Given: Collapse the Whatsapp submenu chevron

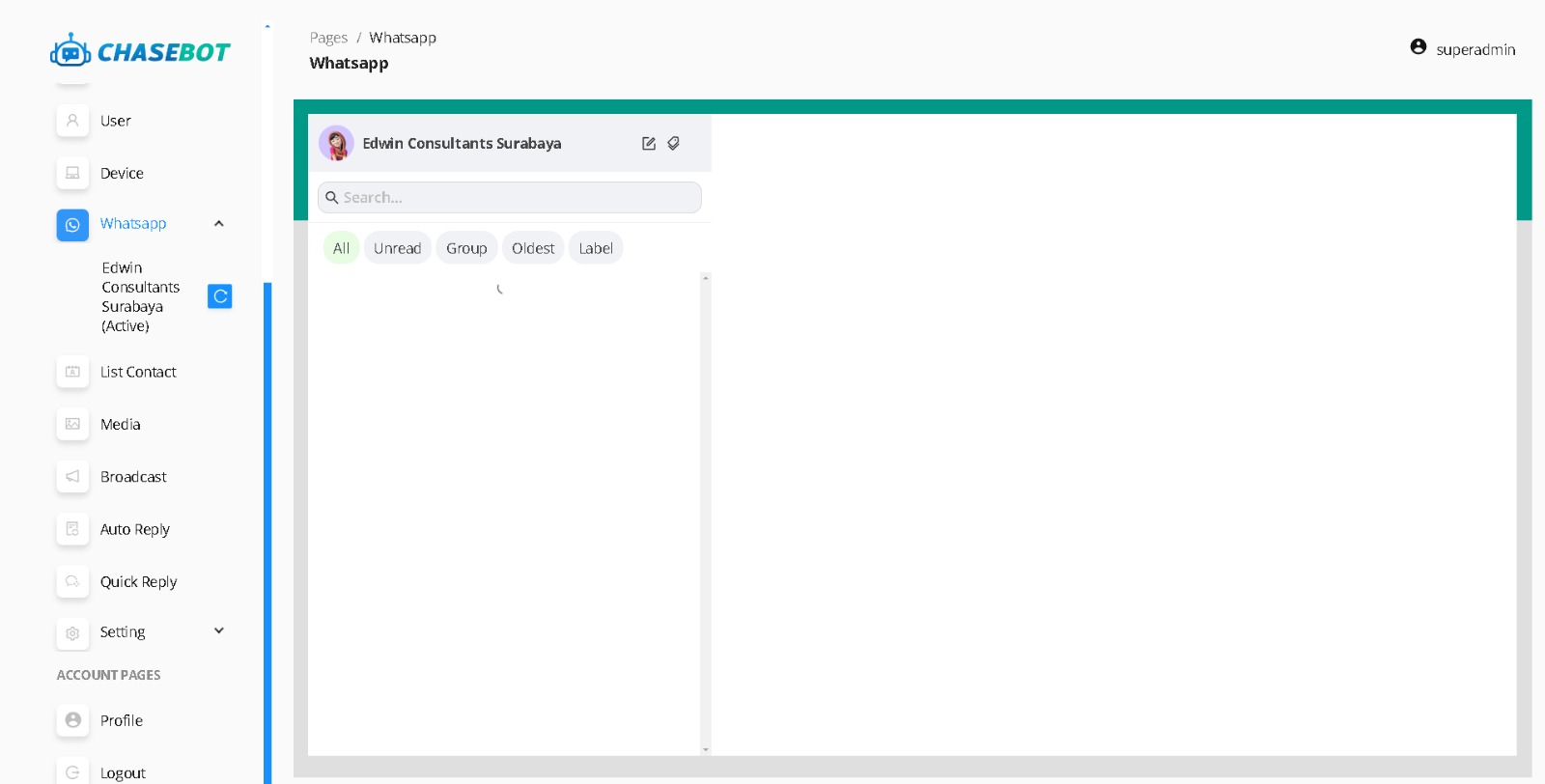Looking at the screenshot, I should click(219, 224).
